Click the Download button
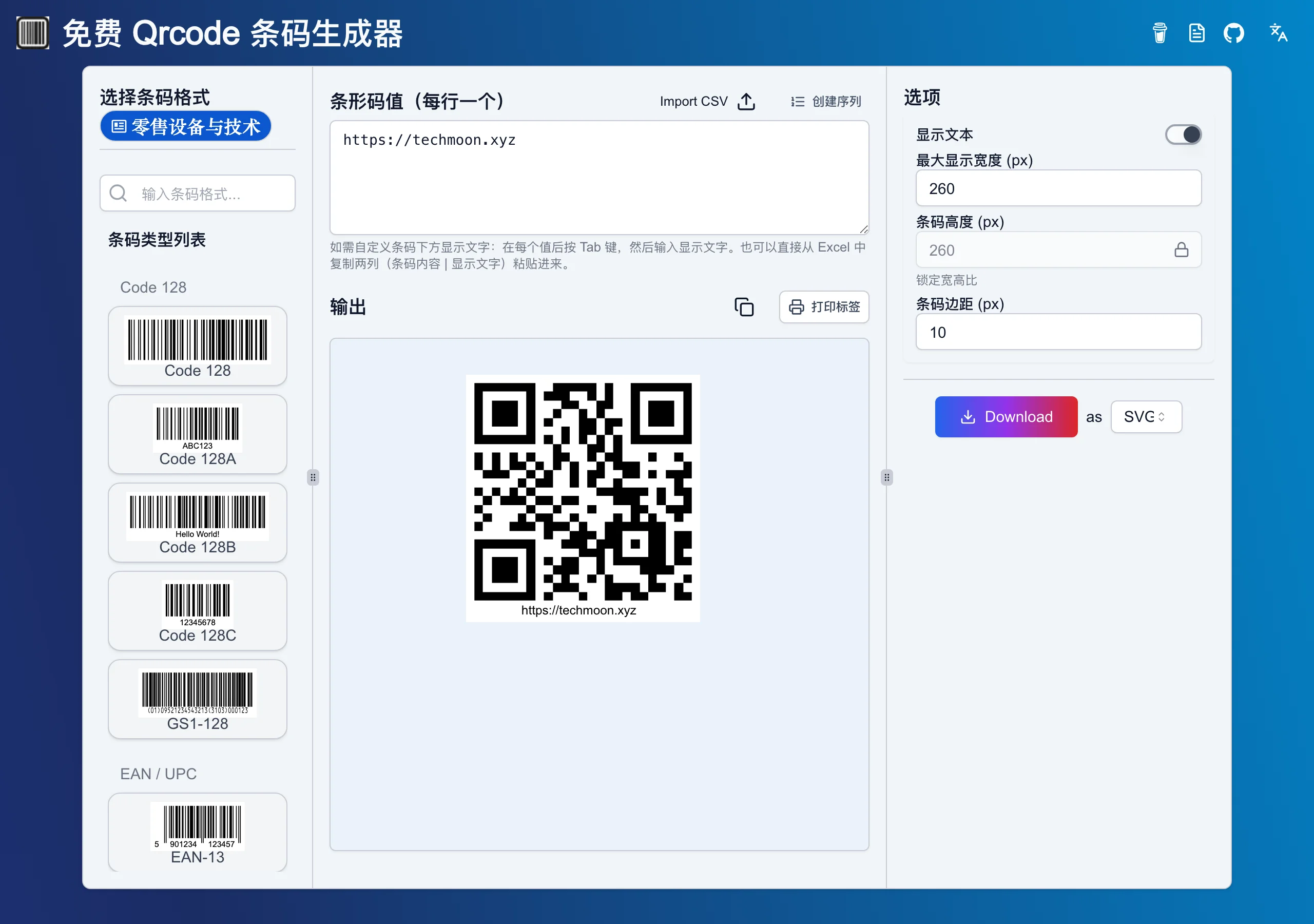The image size is (1314, 924). [1006, 417]
